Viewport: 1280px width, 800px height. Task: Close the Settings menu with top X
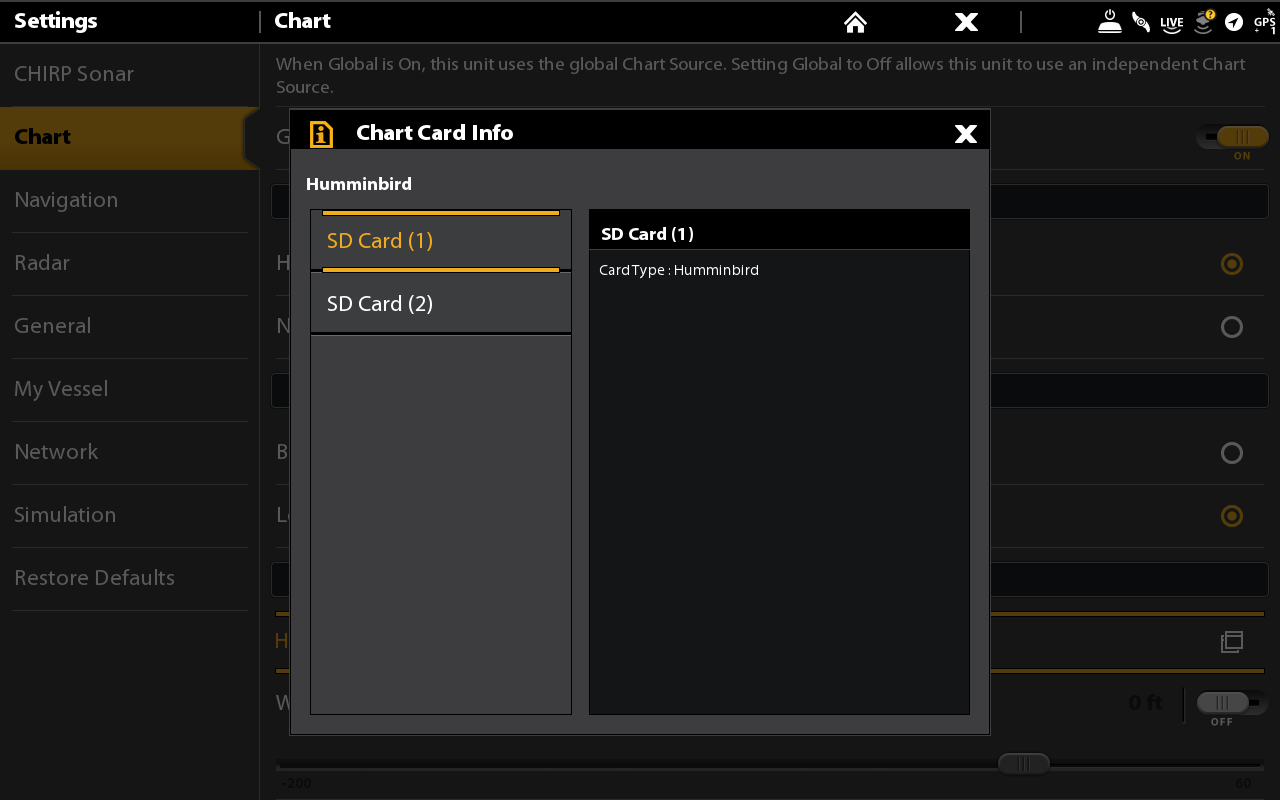966,22
